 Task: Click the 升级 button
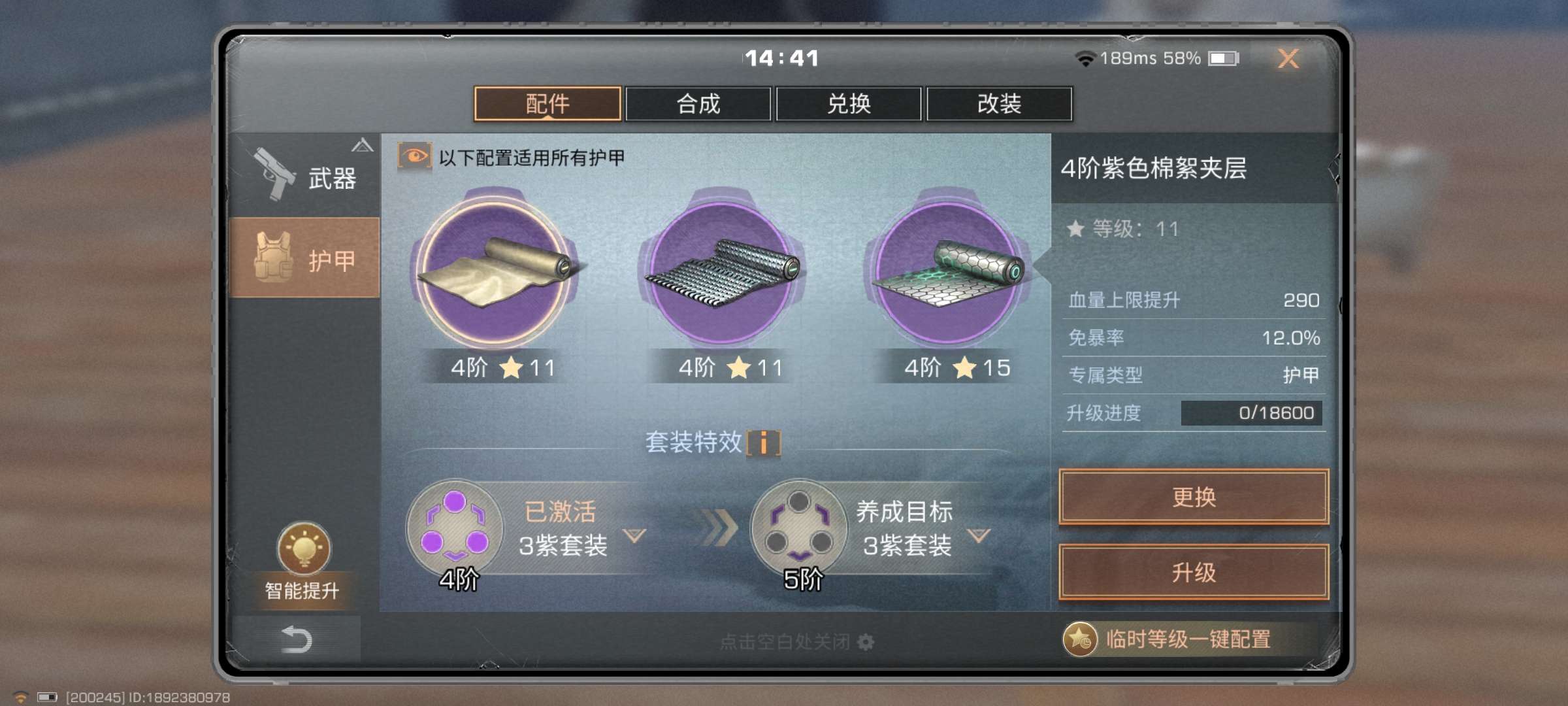coord(1194,573)
